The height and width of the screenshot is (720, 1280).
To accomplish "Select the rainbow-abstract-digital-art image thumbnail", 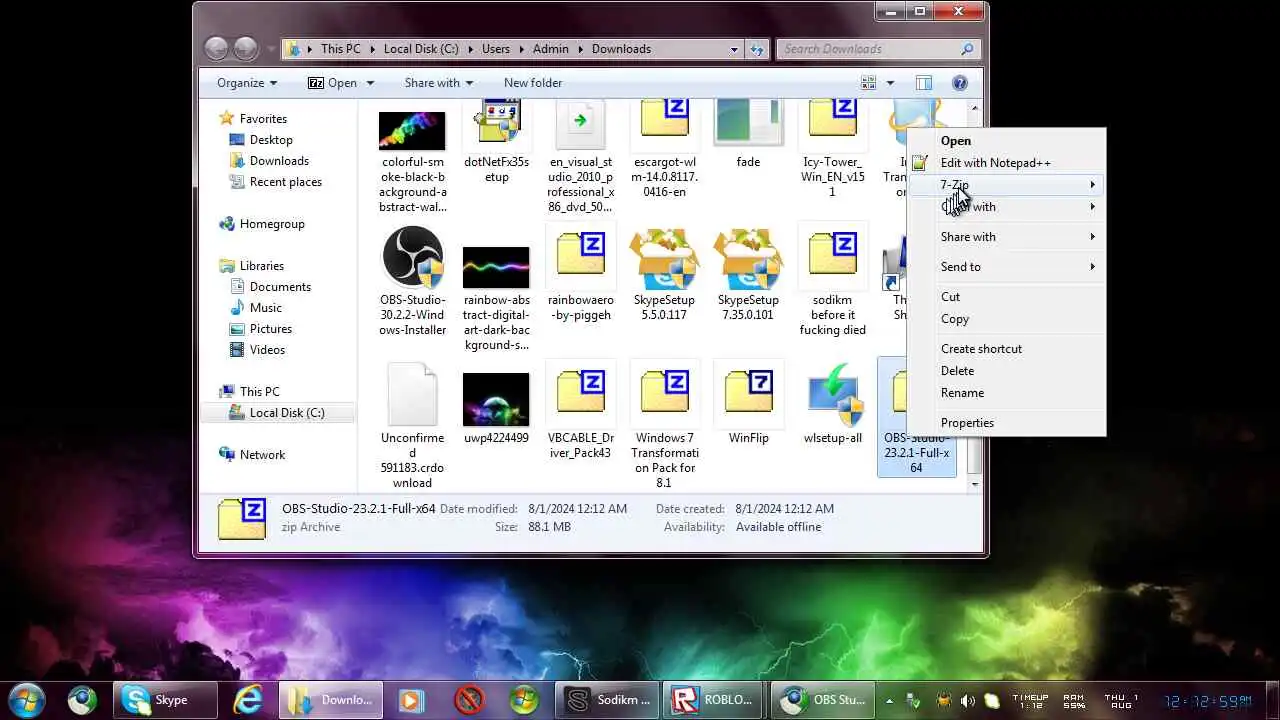I will click(x=496, y=267).
